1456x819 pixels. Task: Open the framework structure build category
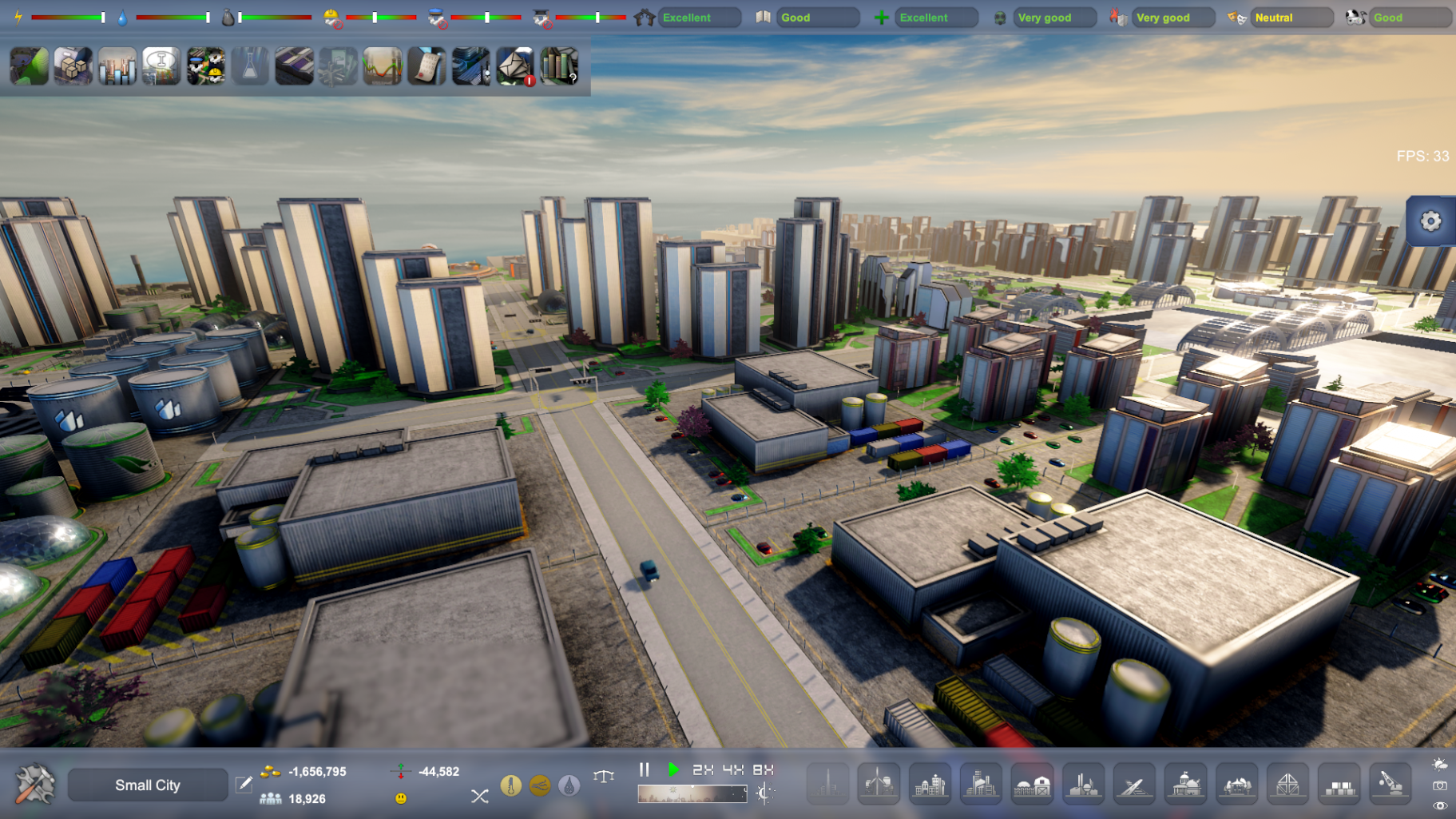point(1287,784)
